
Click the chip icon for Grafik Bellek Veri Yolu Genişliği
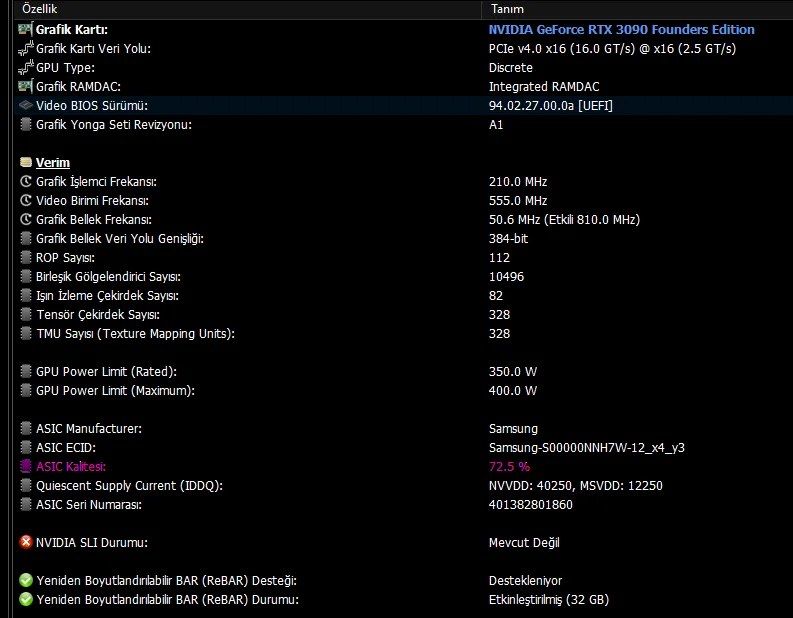point(25,238)
